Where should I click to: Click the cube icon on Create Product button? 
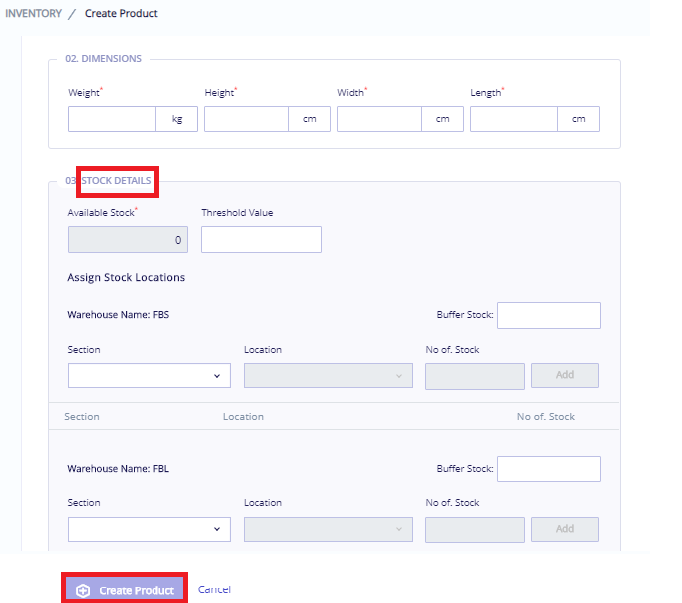(83, 590)
